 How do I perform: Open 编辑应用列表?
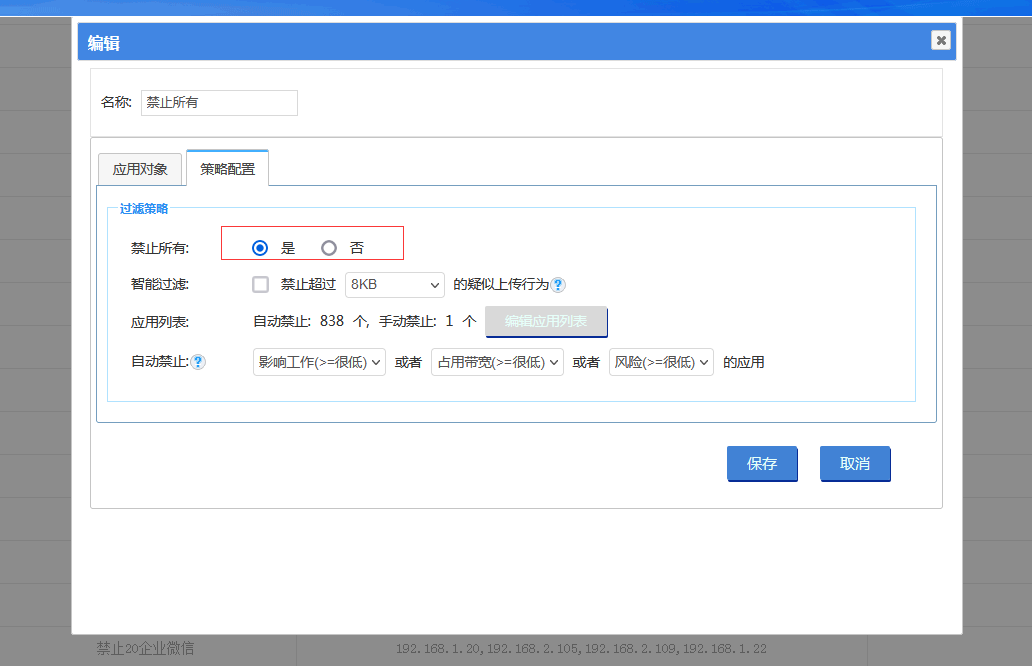coord(546,322)
